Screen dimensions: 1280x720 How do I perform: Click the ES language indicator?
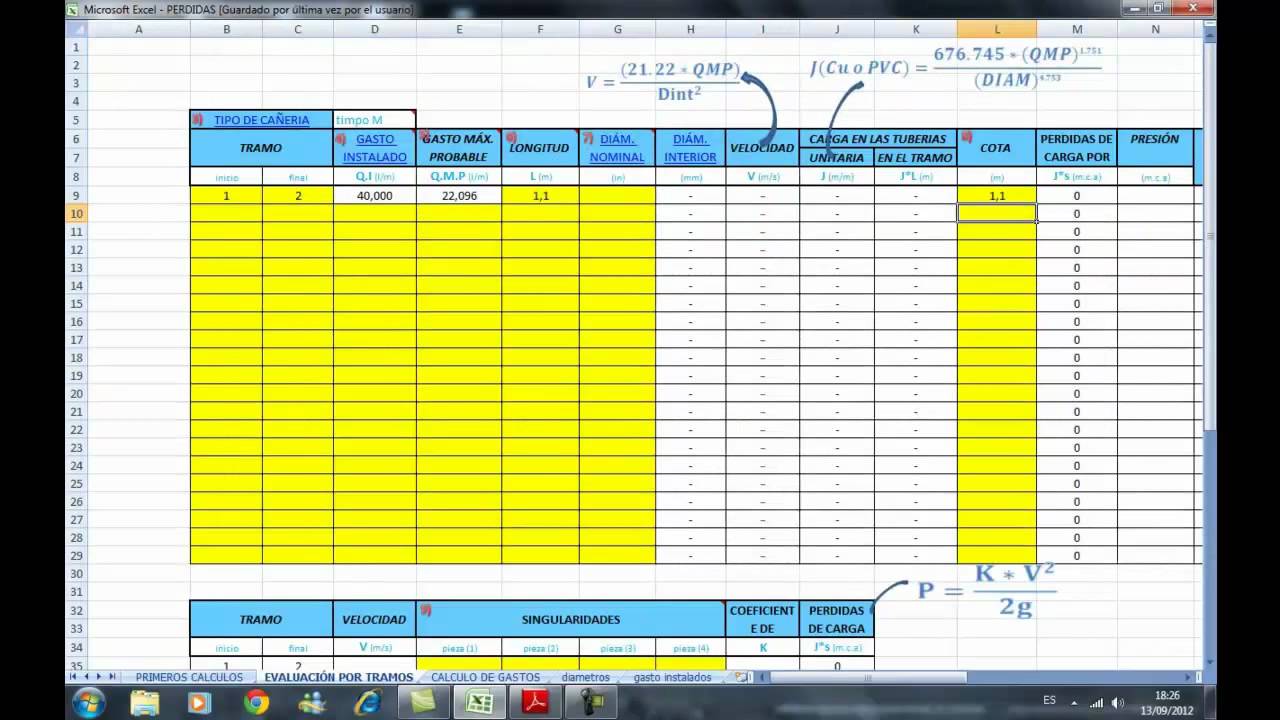click(x=1049, y=701)
